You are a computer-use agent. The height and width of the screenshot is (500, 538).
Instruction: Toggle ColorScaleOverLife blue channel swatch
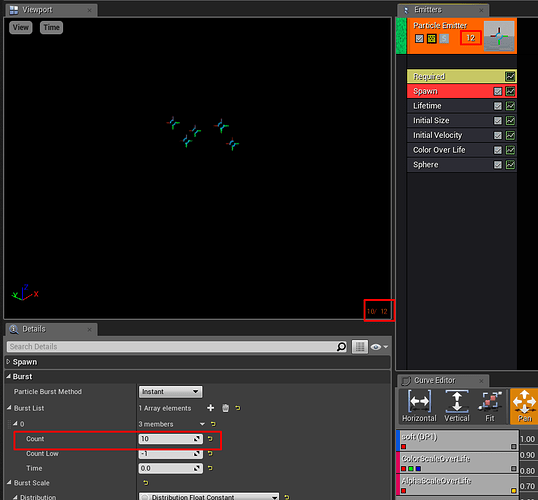418,469
